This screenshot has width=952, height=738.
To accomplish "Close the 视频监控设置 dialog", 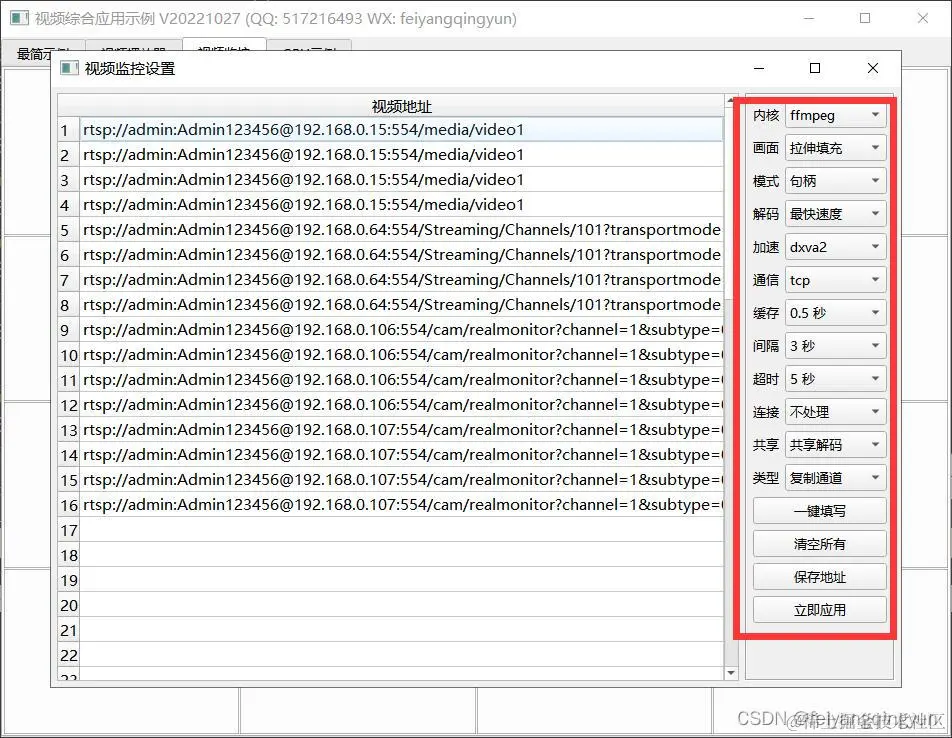I will pyautogui.click(x=872, y=68).
